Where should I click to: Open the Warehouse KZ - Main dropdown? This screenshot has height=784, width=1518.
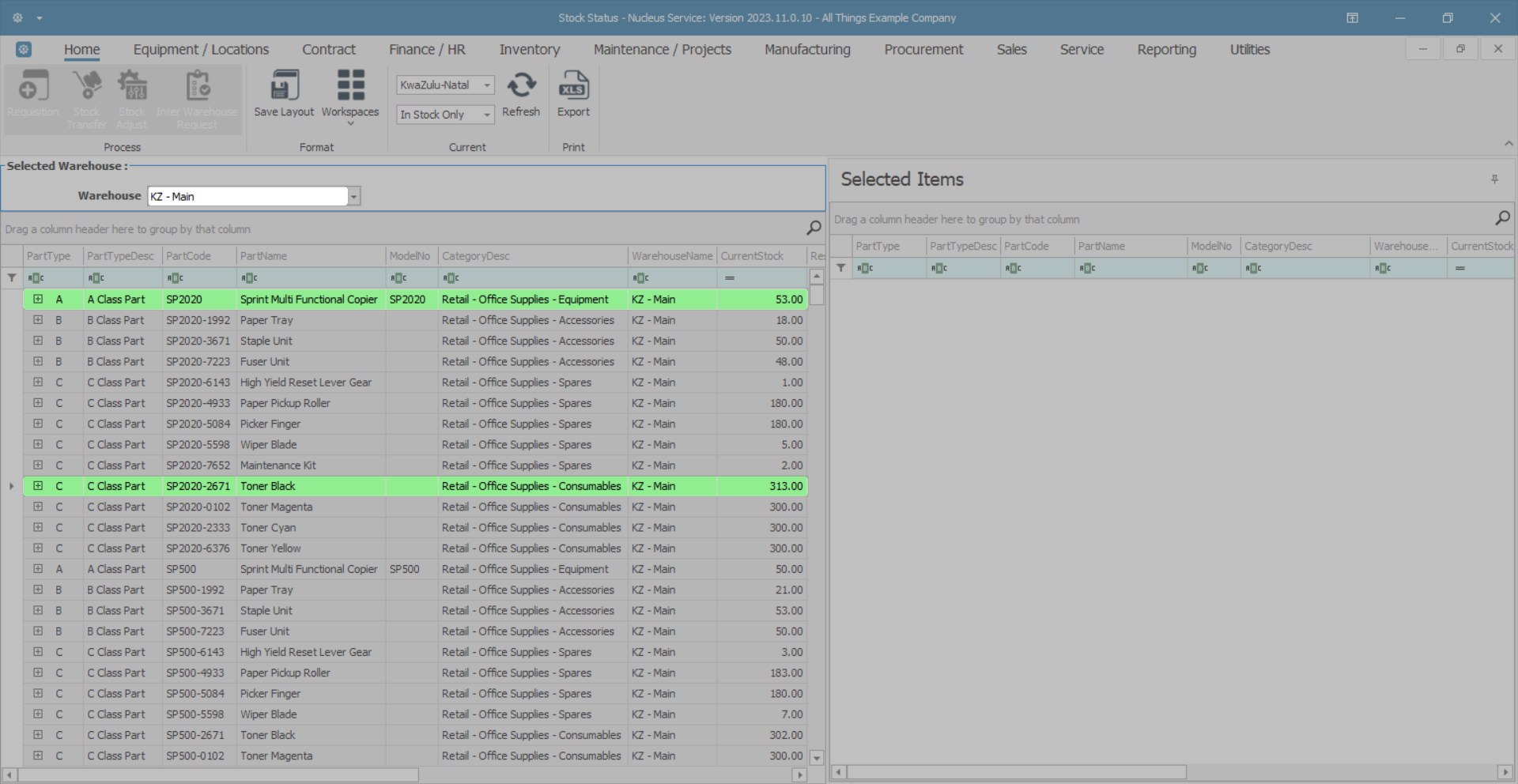(354, 196)
